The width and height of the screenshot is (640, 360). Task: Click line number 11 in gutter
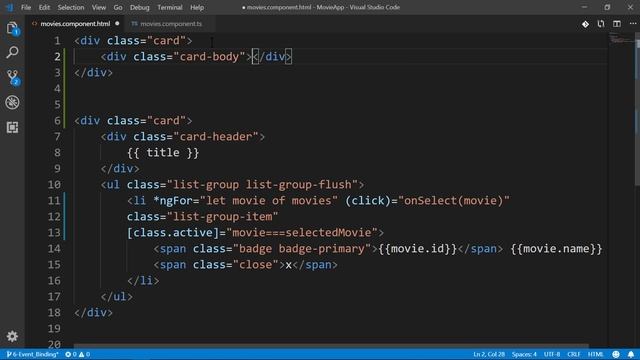(x=54, y=201)
